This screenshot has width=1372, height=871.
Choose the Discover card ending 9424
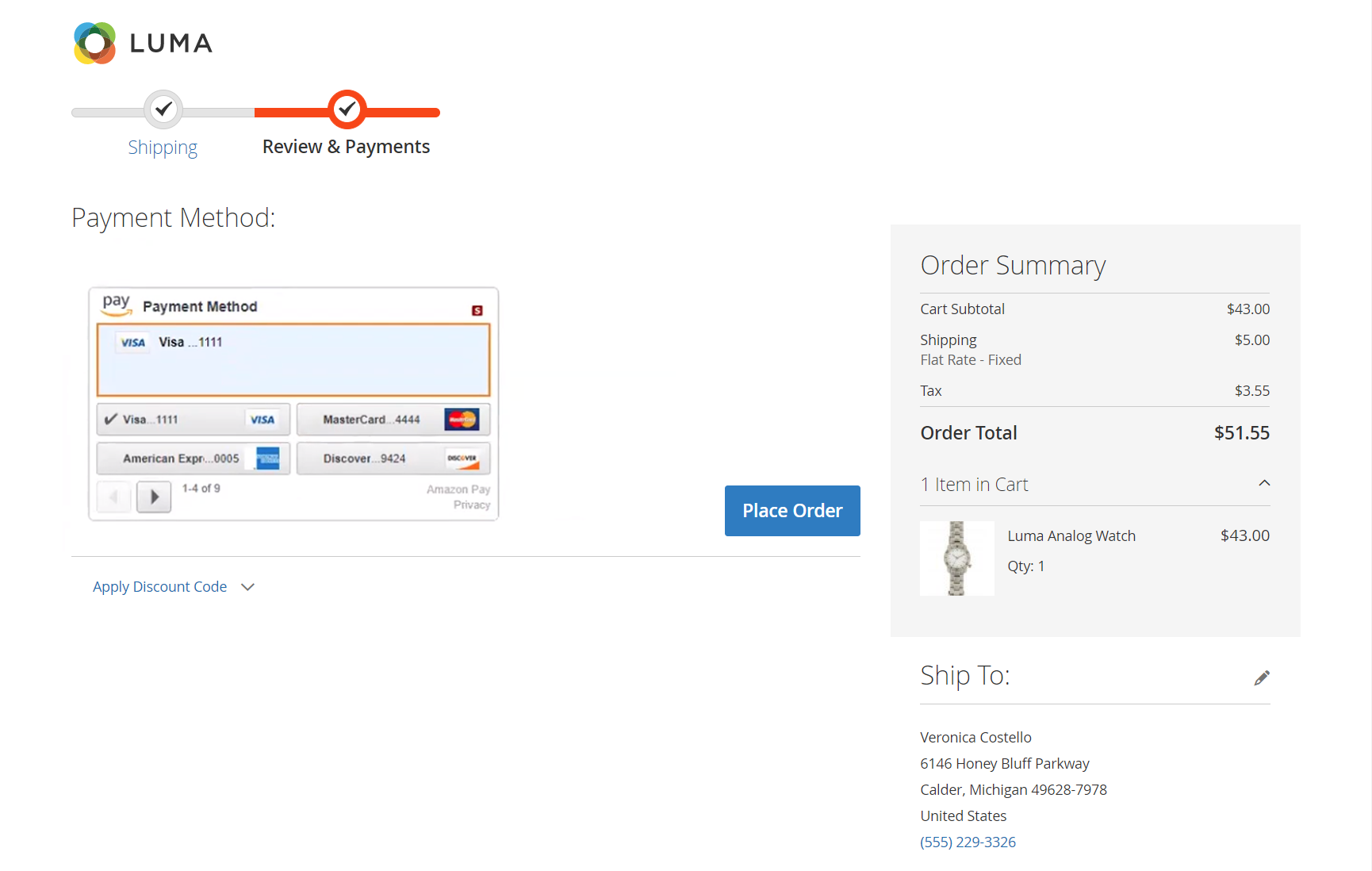393,459
